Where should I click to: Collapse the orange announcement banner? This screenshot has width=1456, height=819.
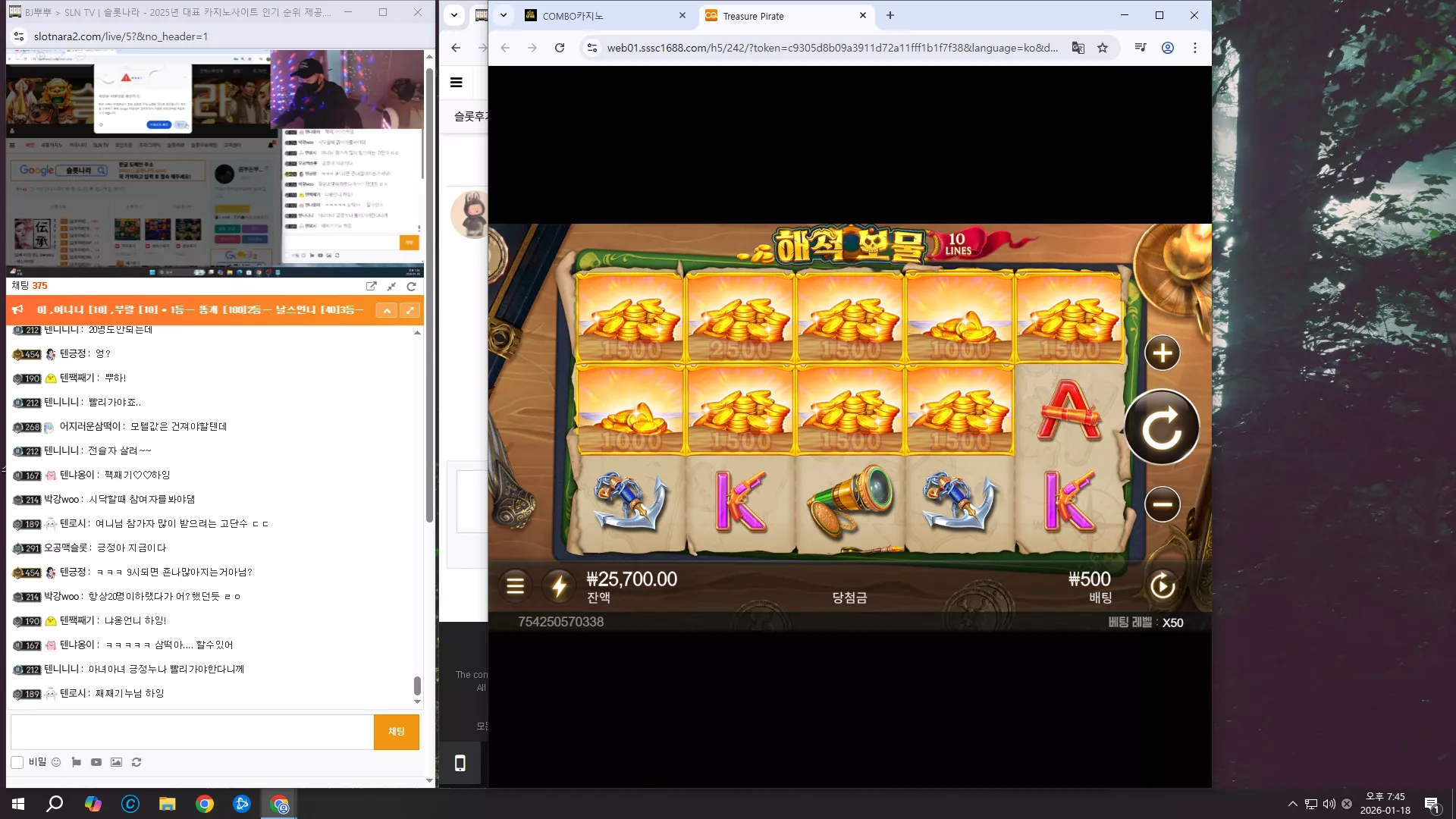(x=387, y=310)
